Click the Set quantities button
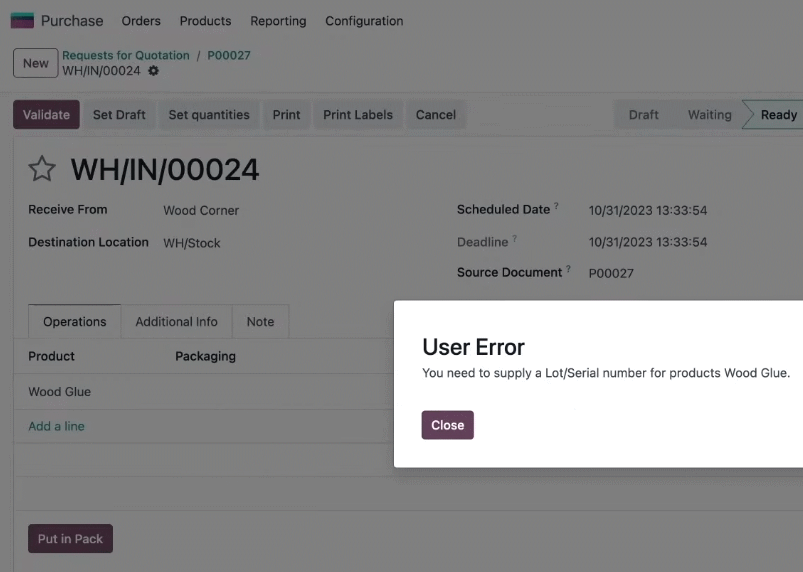The height and width of the screenshot is (572, 803). coord(209,115)
